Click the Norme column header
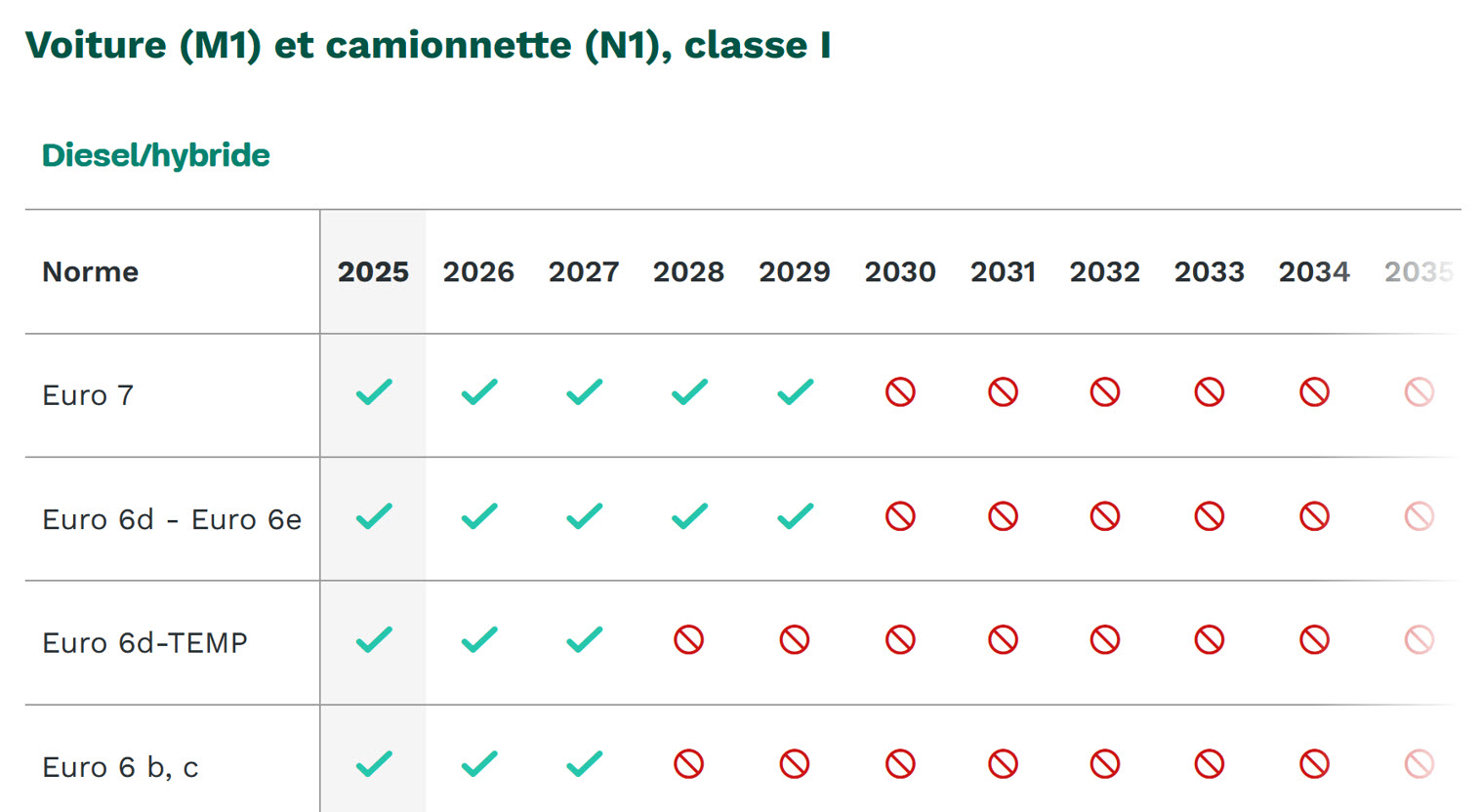Viewport: 1480px width, 812px height. 91,272
